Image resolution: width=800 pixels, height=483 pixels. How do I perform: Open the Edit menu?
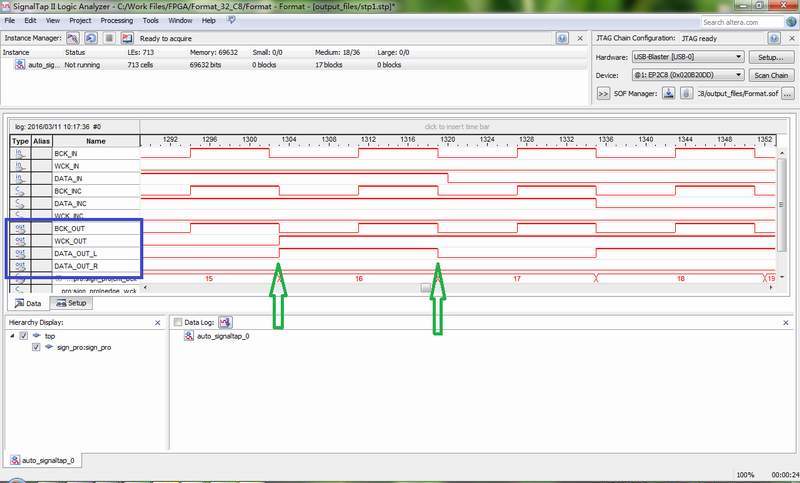(x=30, y=20)
